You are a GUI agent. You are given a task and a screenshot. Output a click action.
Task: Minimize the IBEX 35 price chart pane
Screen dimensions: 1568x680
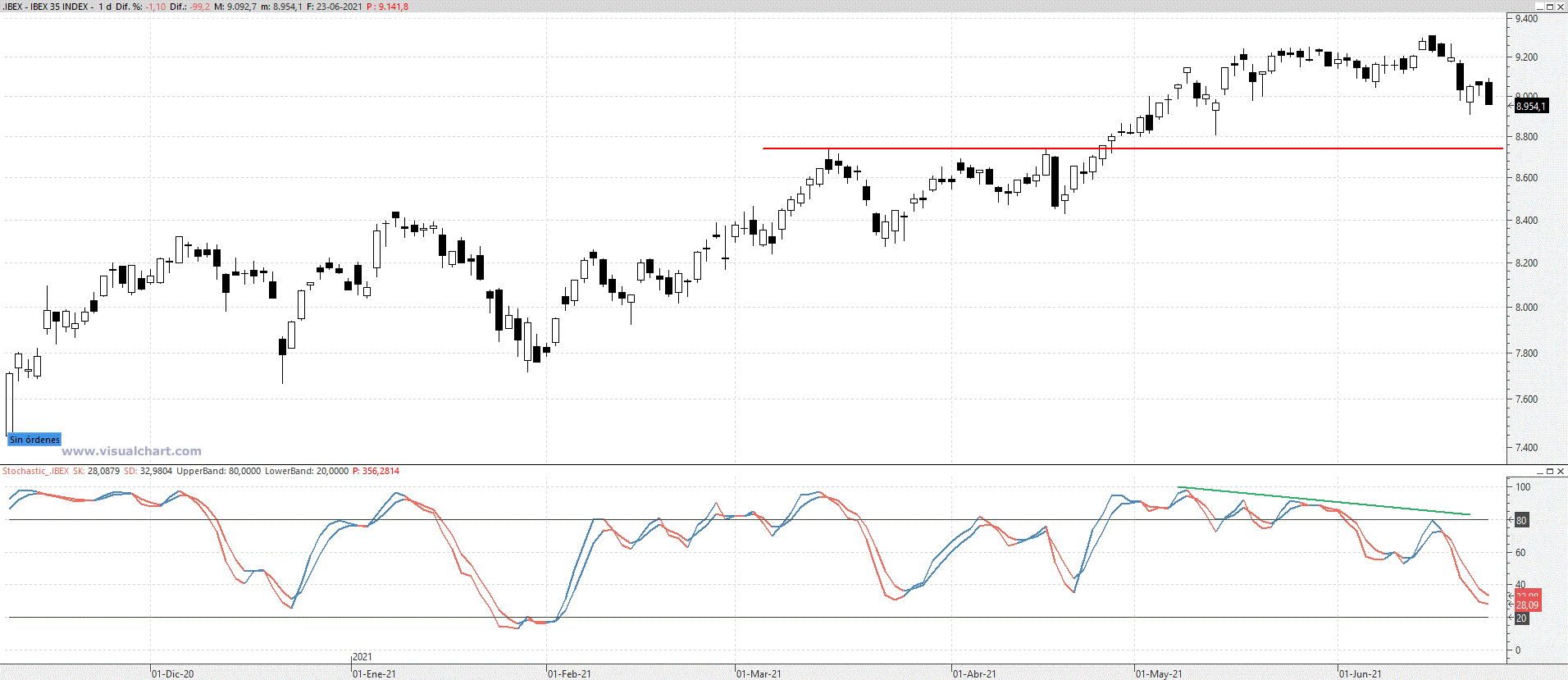pos(1540,7)
